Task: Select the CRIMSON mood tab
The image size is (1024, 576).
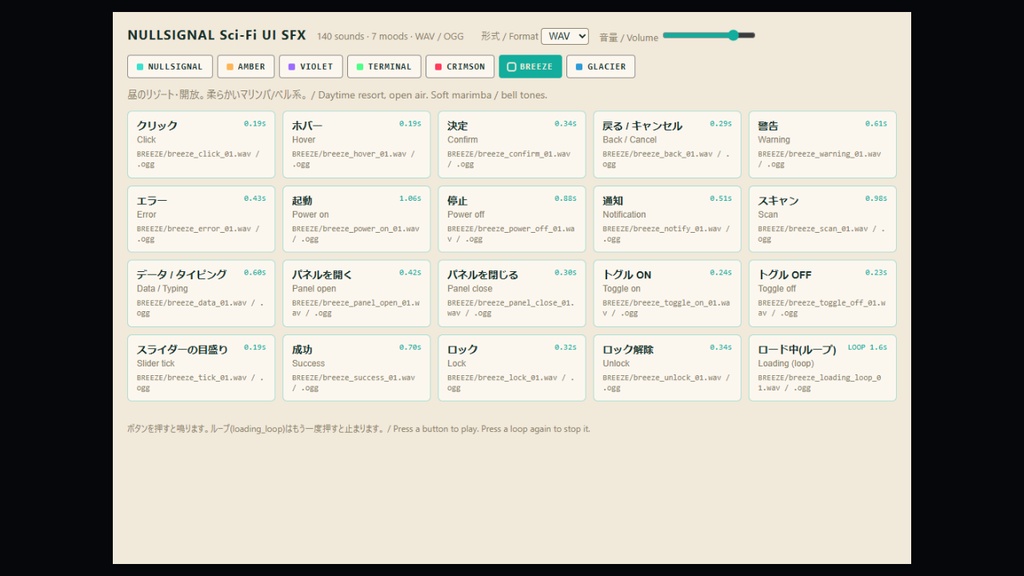Action: [460, 67]
